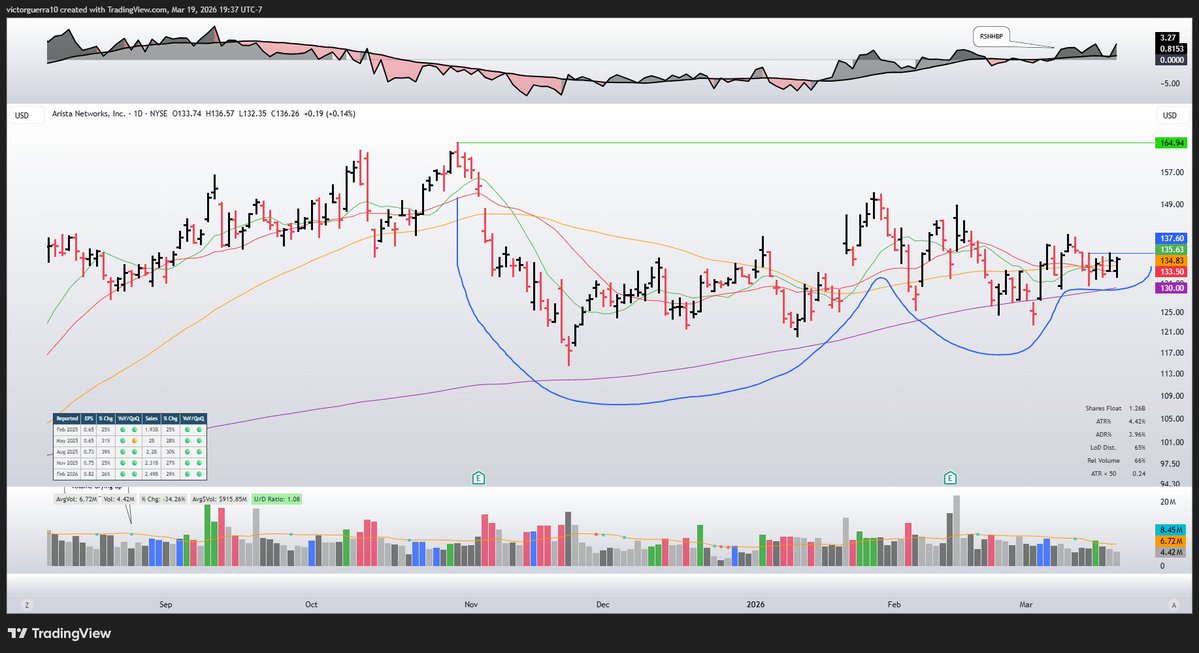Click the green 164.94 price level label
Viewport: 1199px width, 653px height.
point(1171,143)
